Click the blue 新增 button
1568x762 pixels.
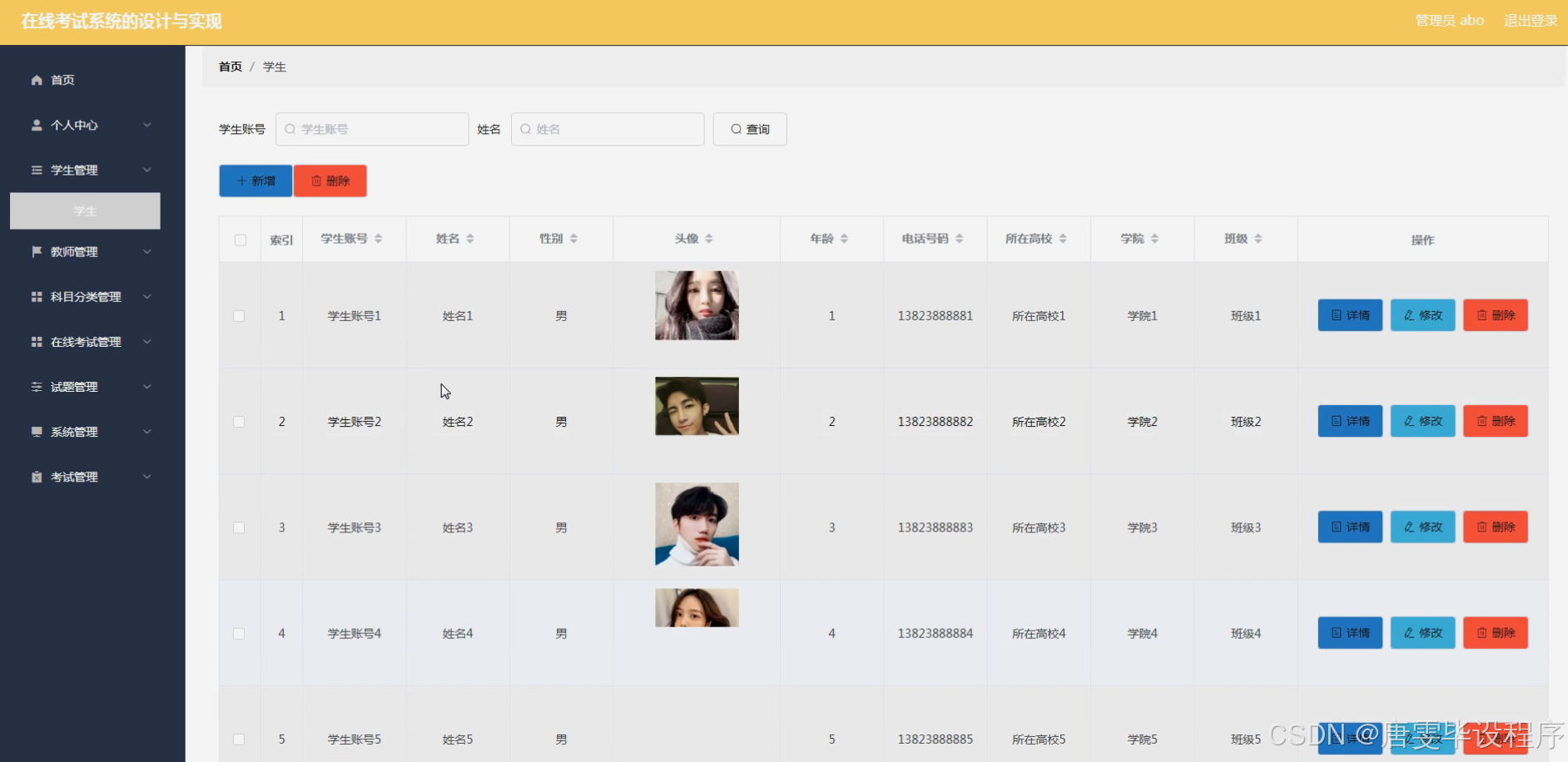[x=256, y=181]
